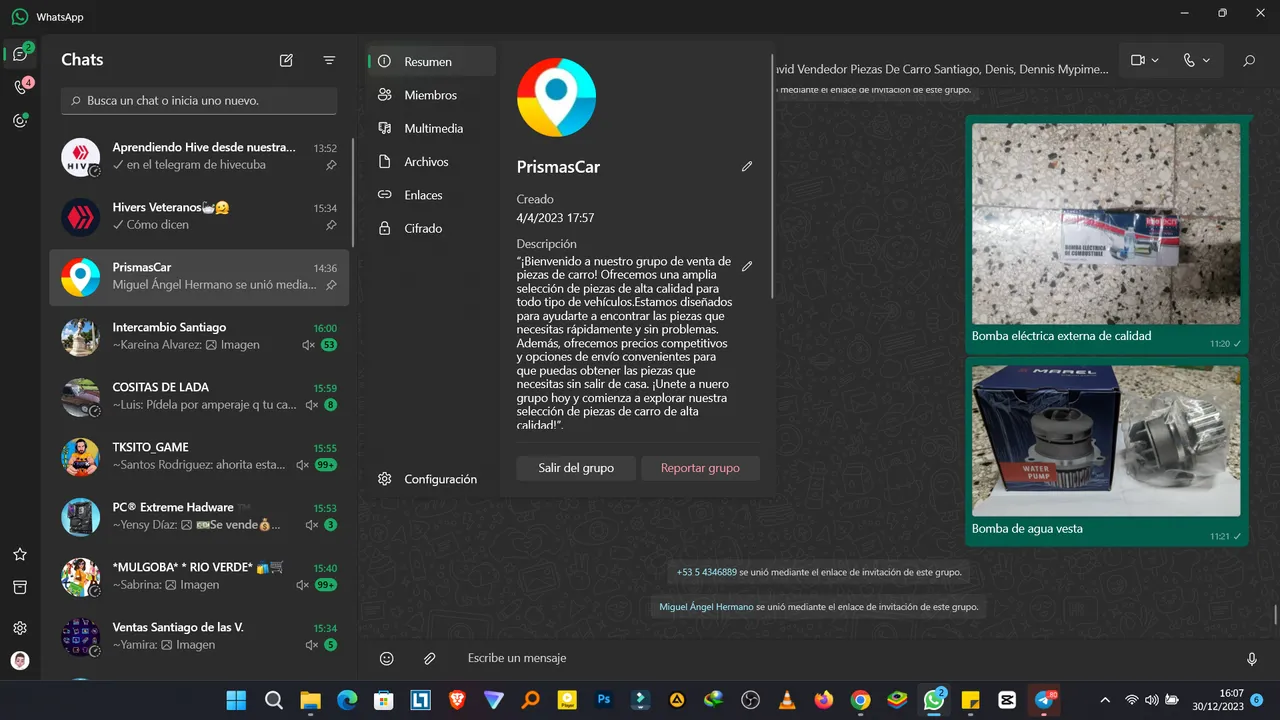The width and height of the screenshot is (1280, 720).
Task: Click the +53 5 4346889 phone number
Action: pyautogui.click(x=707, y=573)
